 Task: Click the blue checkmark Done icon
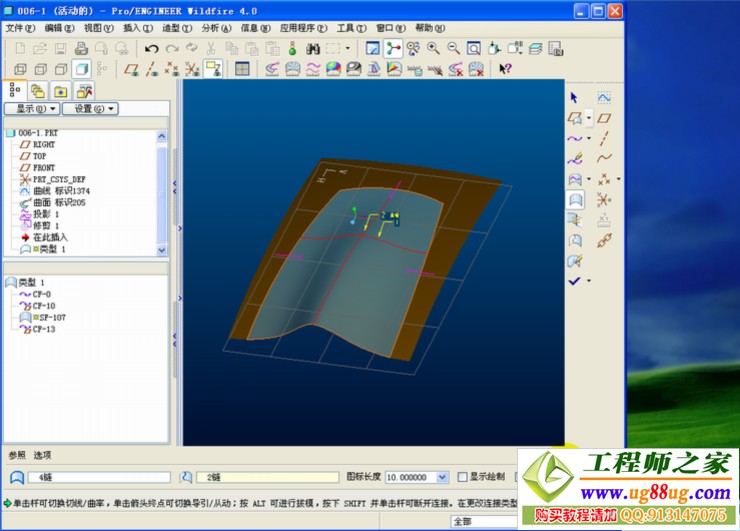coord(574,281)
